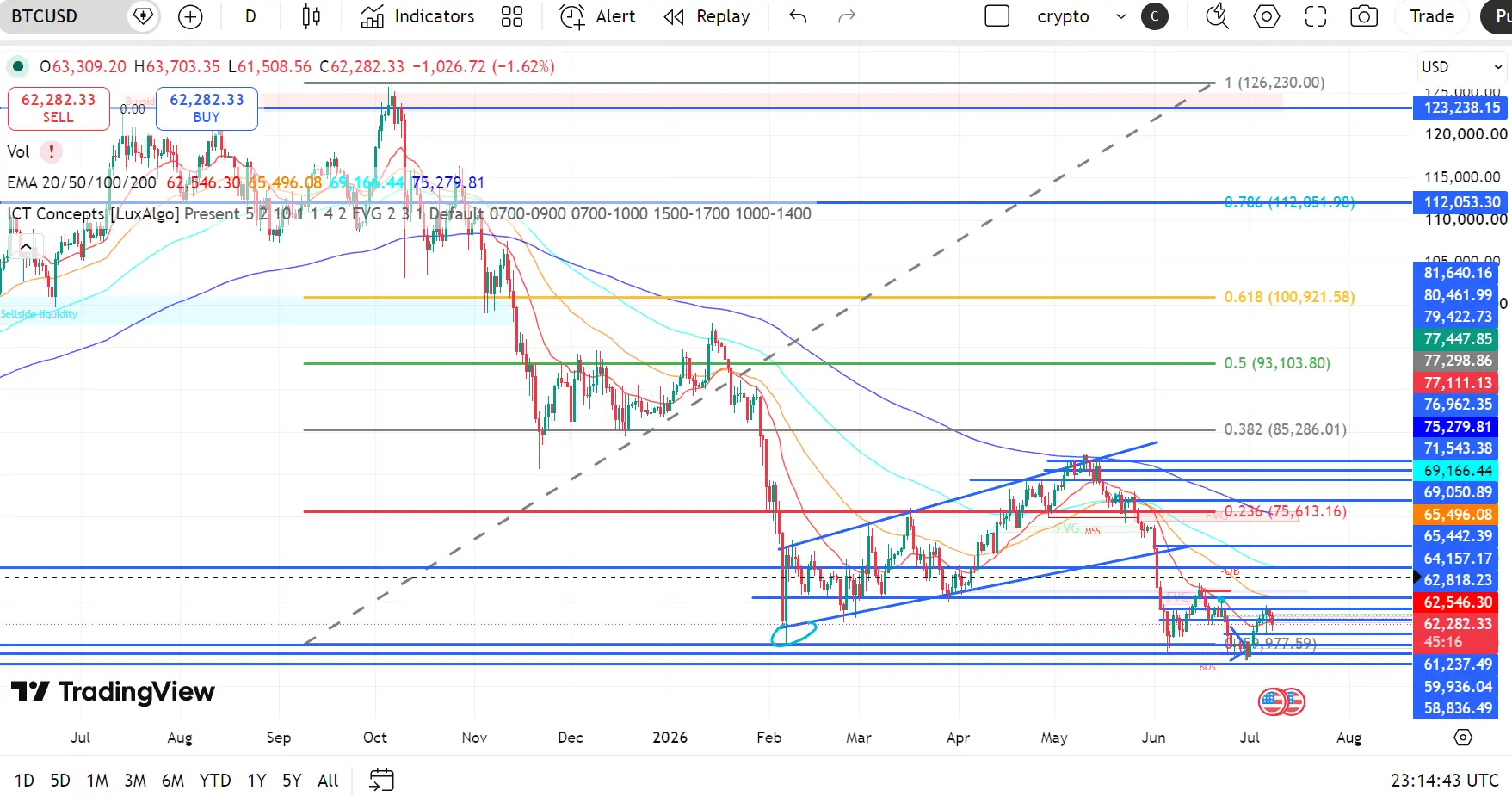Open the indicator templates grid icon
1512x803 pixels.
tap(512, 16)
